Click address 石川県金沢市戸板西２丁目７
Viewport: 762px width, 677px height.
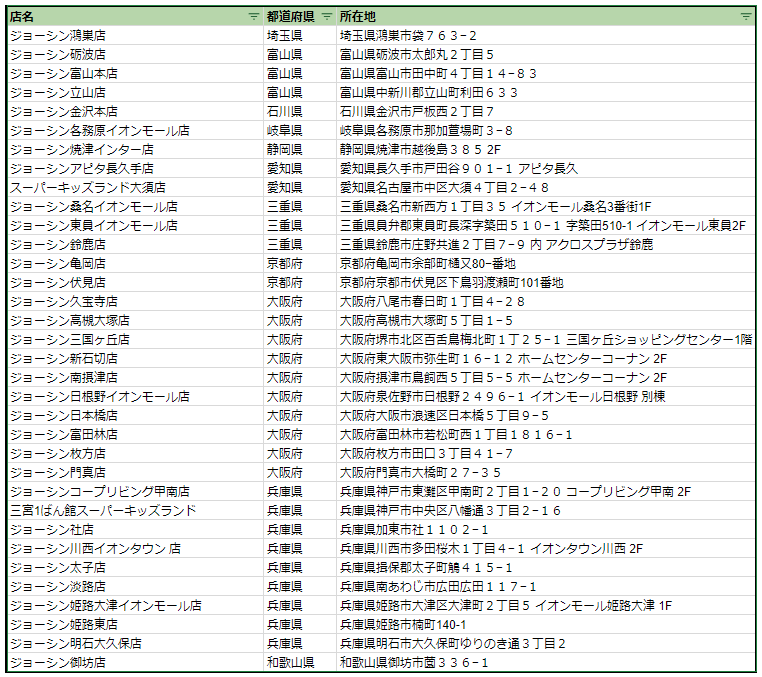pyautogui.click(x=546, y=111)
